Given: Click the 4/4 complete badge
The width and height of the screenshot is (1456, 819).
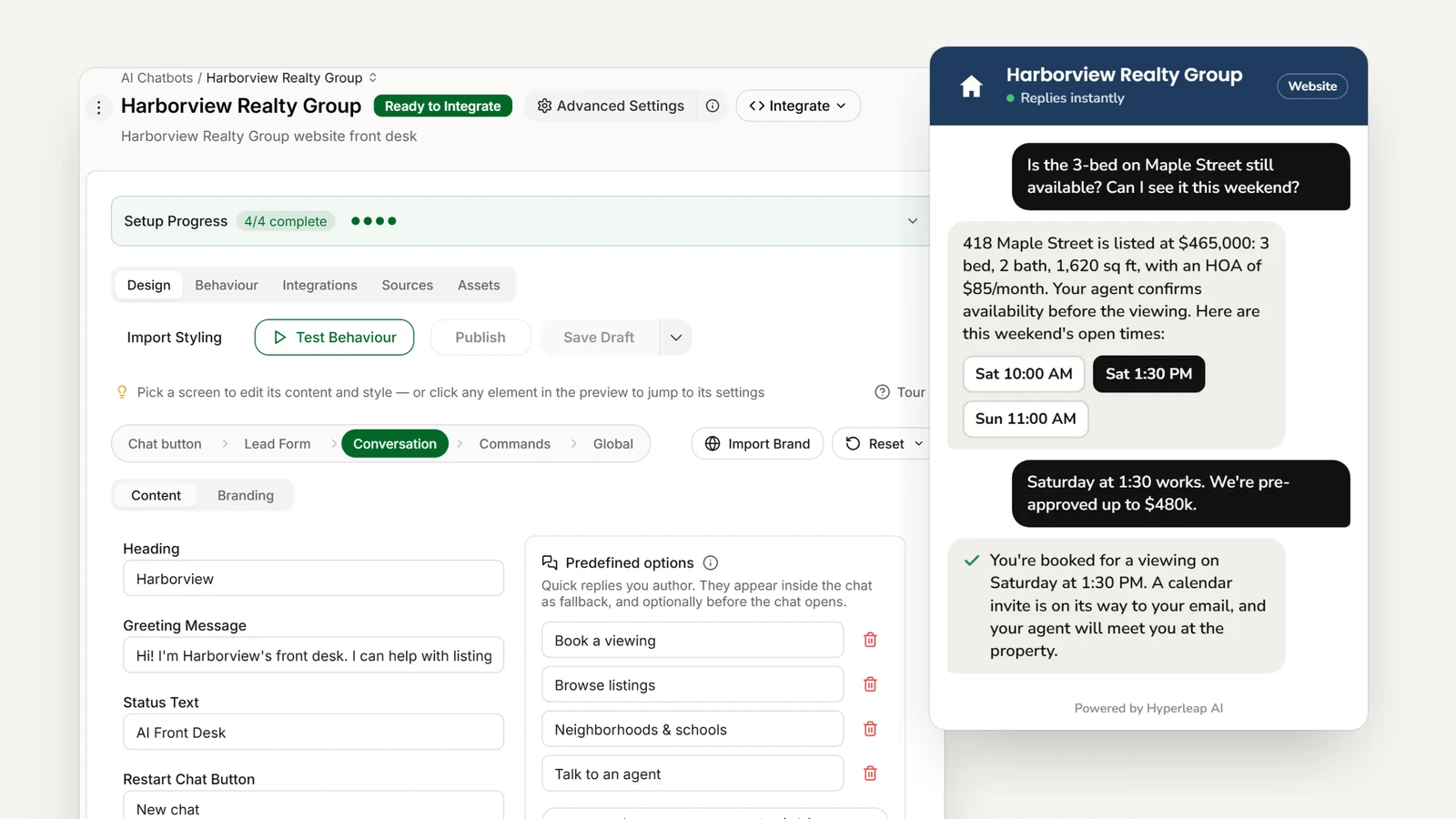Looking at the screenshot, I should [286, 221].
